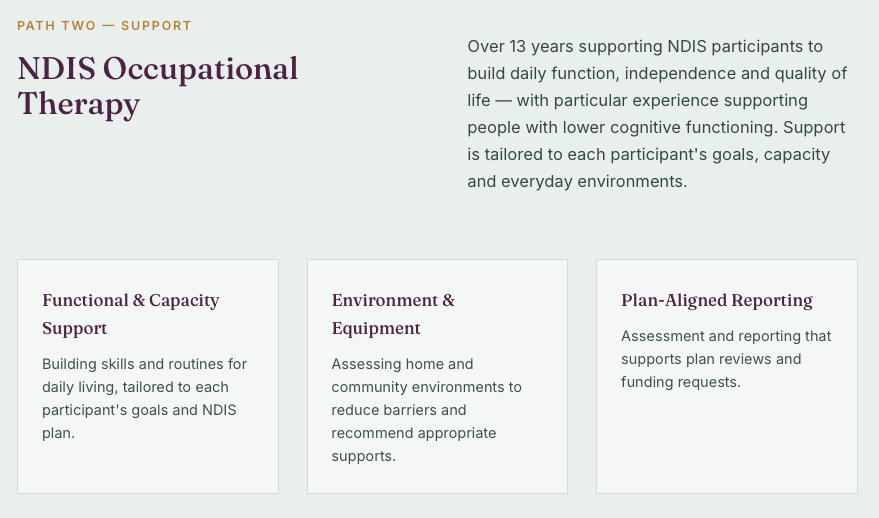The height and width of the screenshot is (518, 879).
Task: Click the word Therapy in the heading
Action: point(78,105)
